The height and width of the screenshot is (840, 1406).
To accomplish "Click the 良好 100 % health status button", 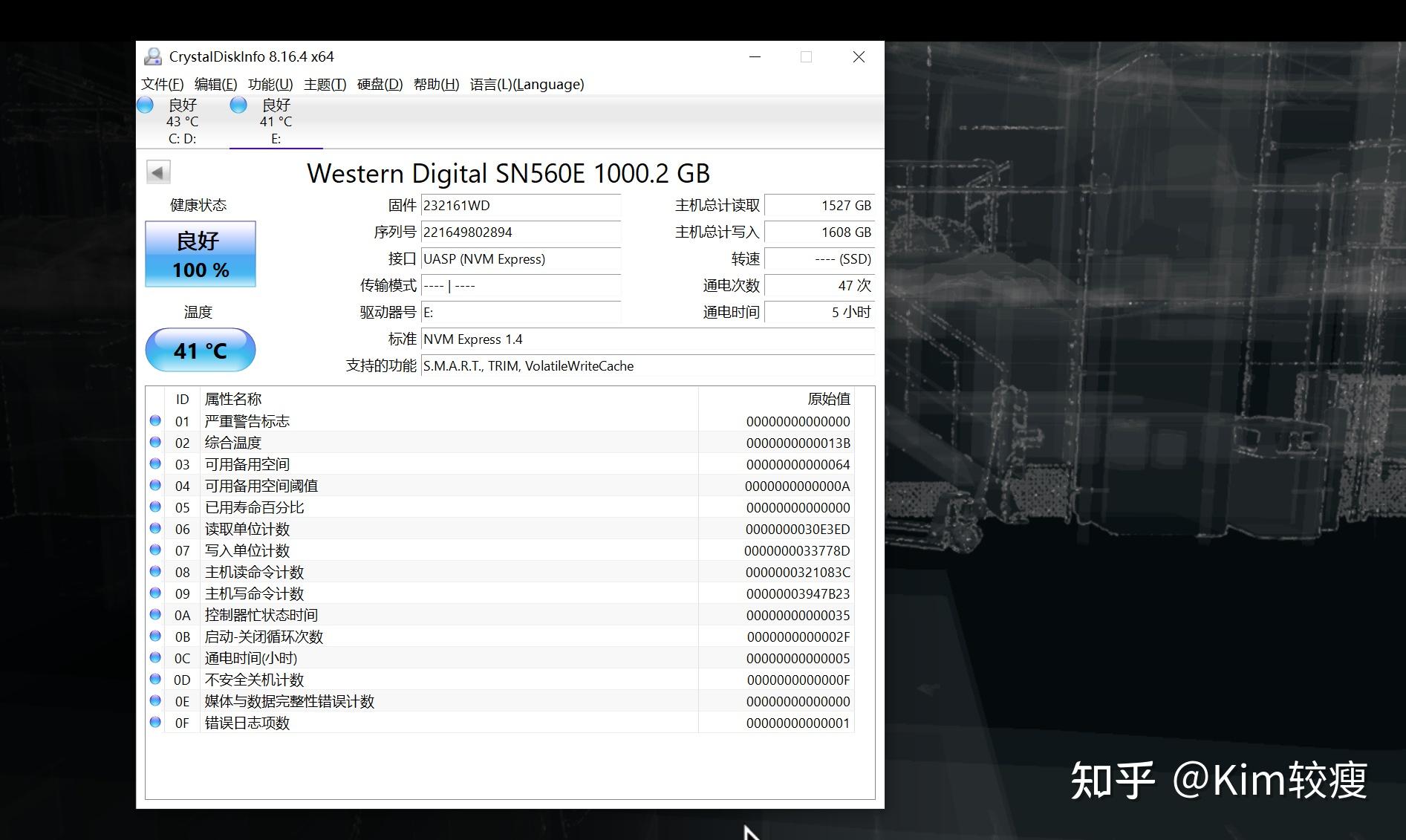I will coord(201,254).
